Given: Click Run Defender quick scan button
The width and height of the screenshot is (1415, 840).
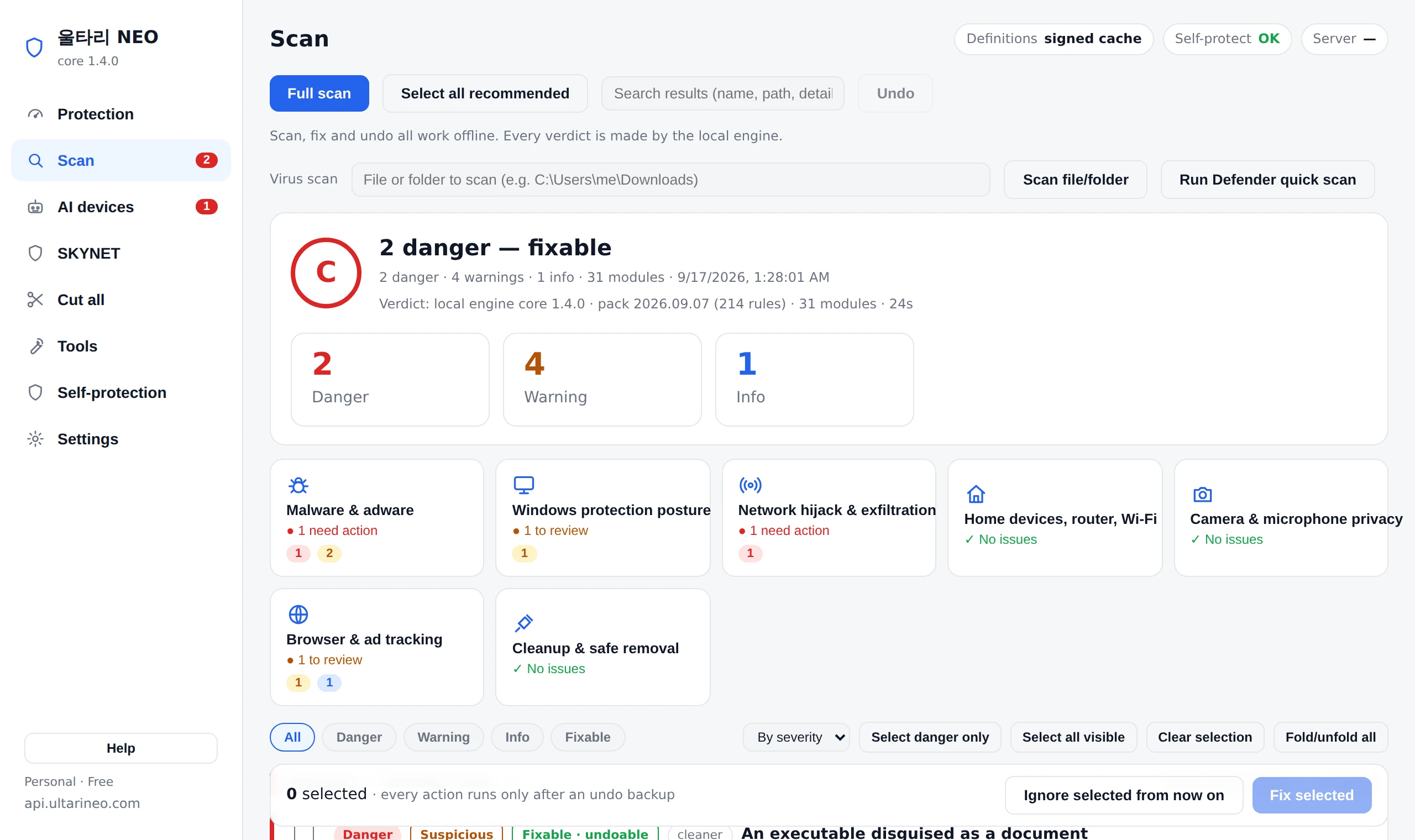Looking at the screenshot, I should click(1267, 180).
